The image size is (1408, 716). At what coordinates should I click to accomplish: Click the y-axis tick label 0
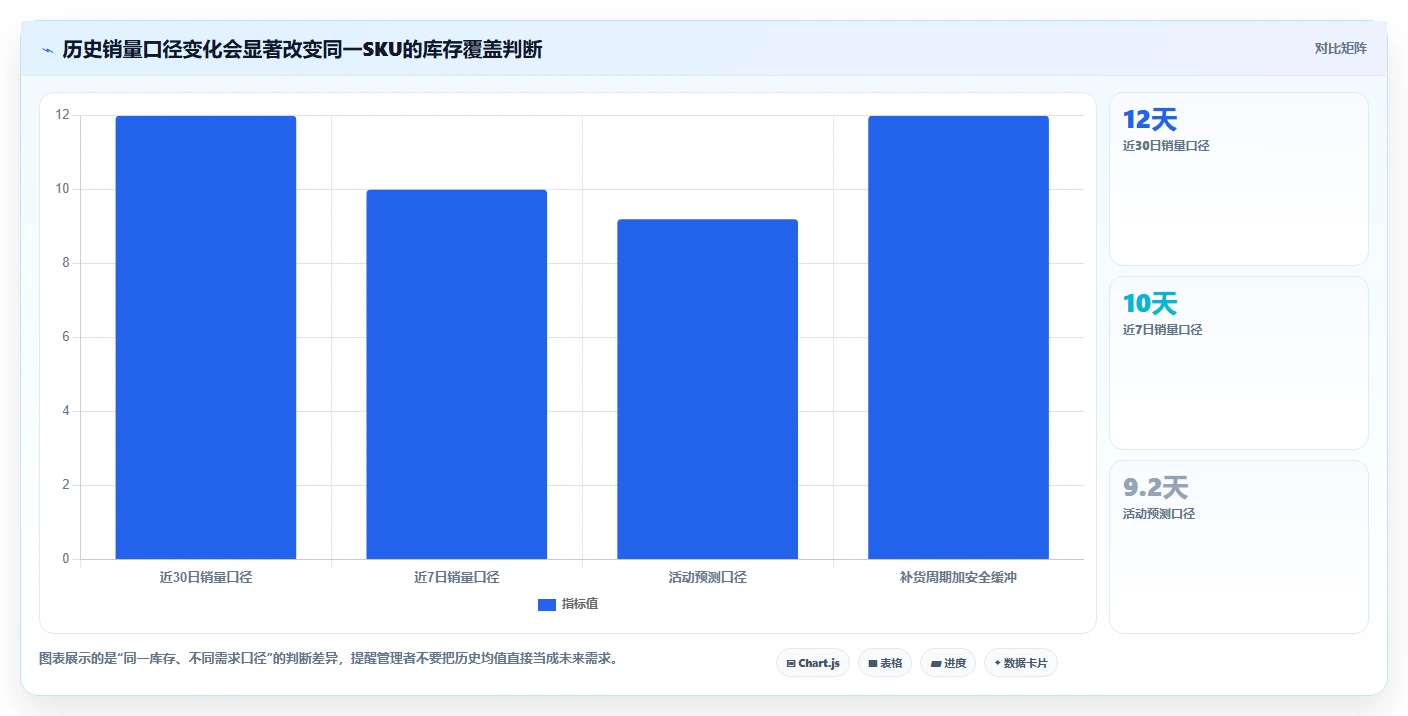(x=66, y=559)
